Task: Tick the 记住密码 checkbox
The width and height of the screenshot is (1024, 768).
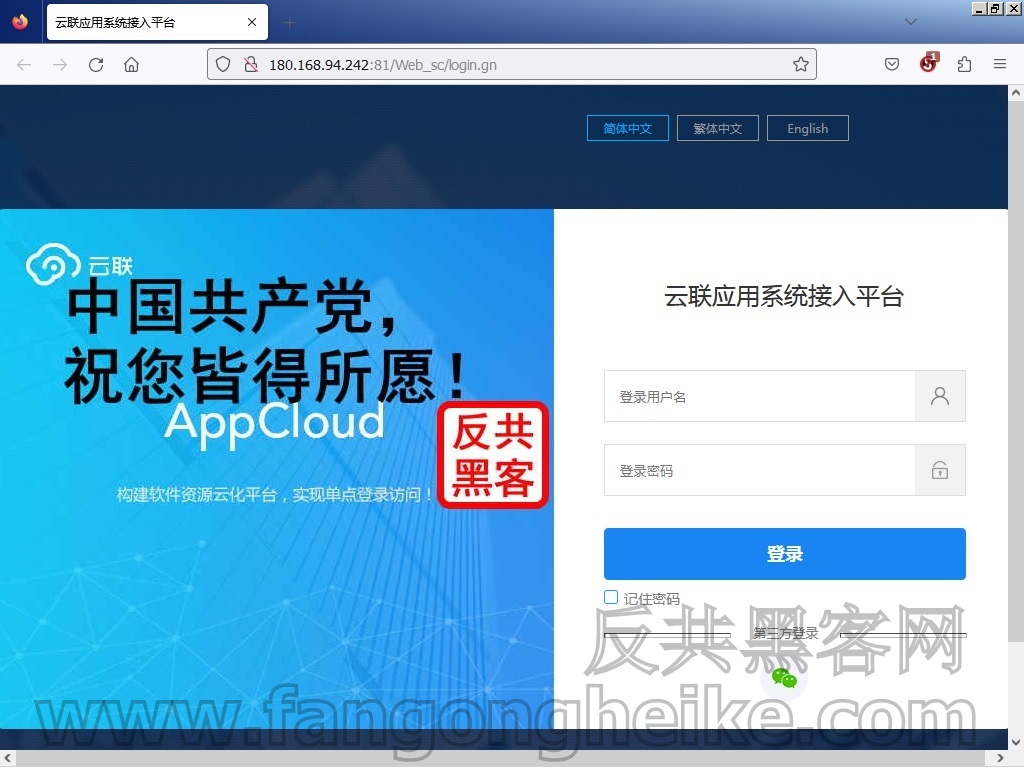Action: coord(611,597)
